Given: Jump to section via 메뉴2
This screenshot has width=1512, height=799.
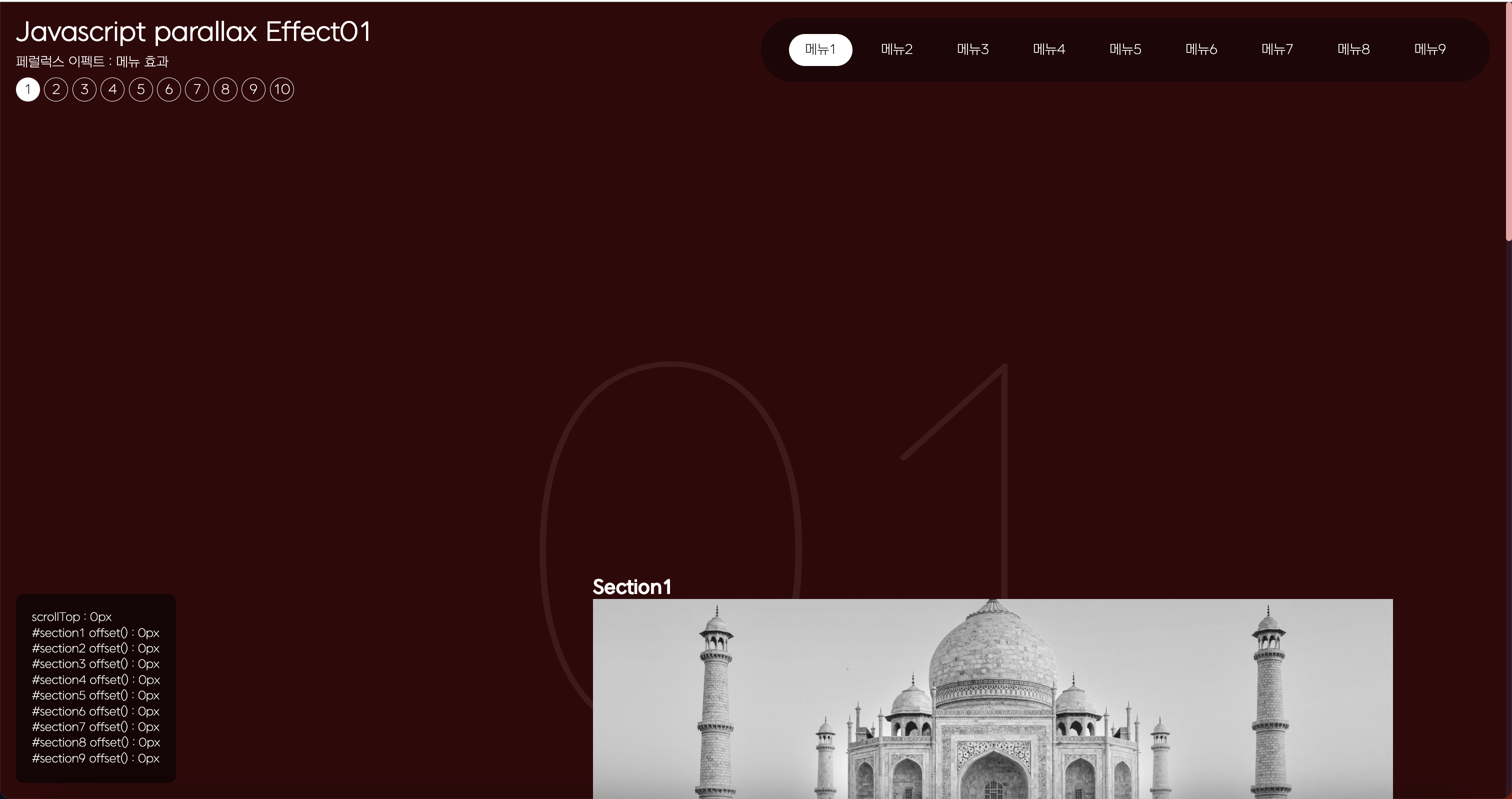Looking at the screenshot, I should pos(896,49).
